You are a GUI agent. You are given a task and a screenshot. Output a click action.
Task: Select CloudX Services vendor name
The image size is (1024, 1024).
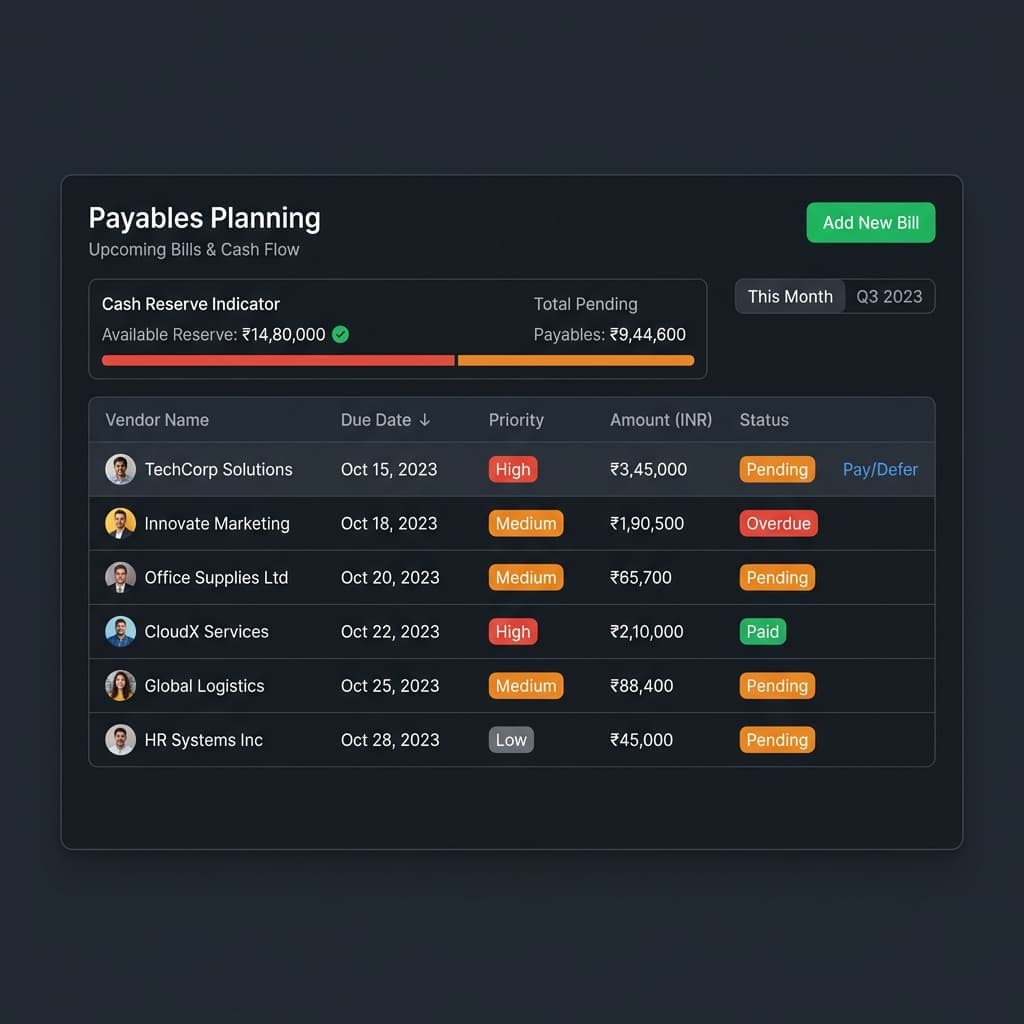click(x=206, y=632)
